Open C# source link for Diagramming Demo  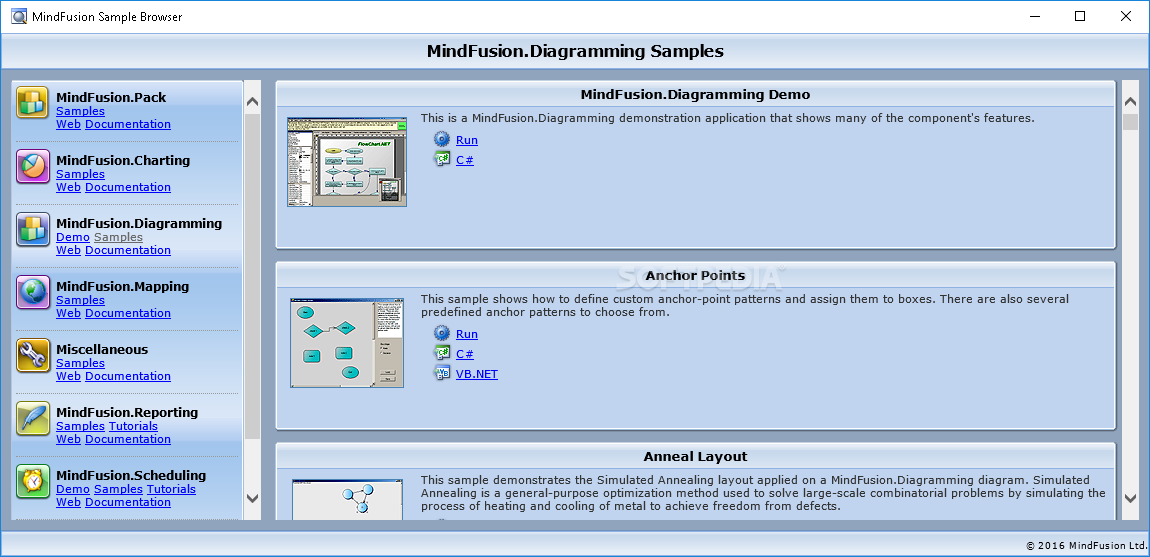[465, 159]
